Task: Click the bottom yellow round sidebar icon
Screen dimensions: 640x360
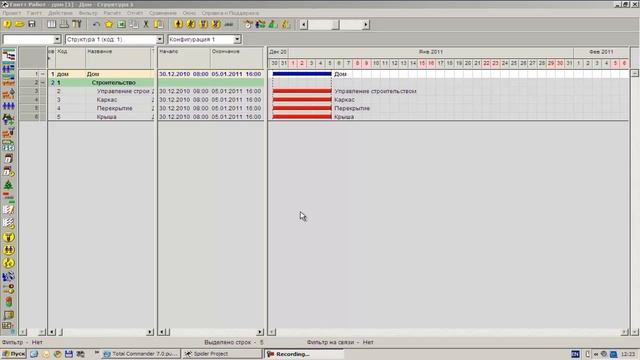Action: pyautogui.click(x=8, y=263)
